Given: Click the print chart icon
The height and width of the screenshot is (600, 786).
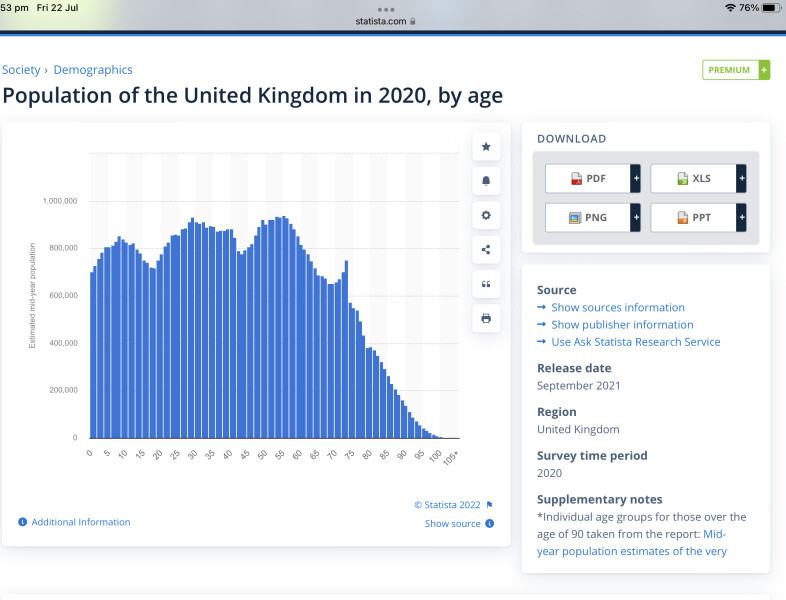Looking at the screenshot, I should 486,318.
